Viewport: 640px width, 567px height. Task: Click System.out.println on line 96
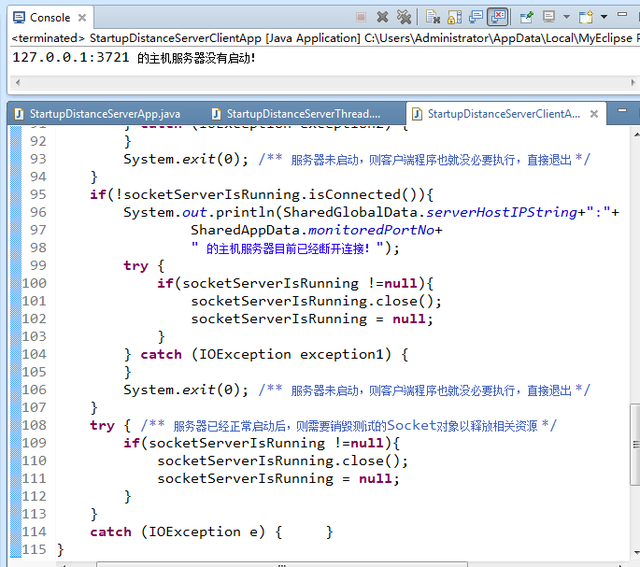coord(199,212)
